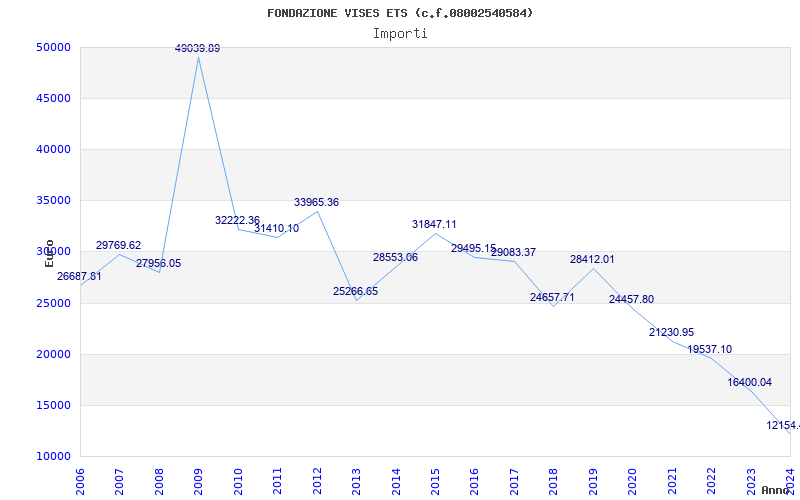The width and height of the screenshot is (800, 500).
Task: Click data label 24457.80
Action: tap(631, 299)
